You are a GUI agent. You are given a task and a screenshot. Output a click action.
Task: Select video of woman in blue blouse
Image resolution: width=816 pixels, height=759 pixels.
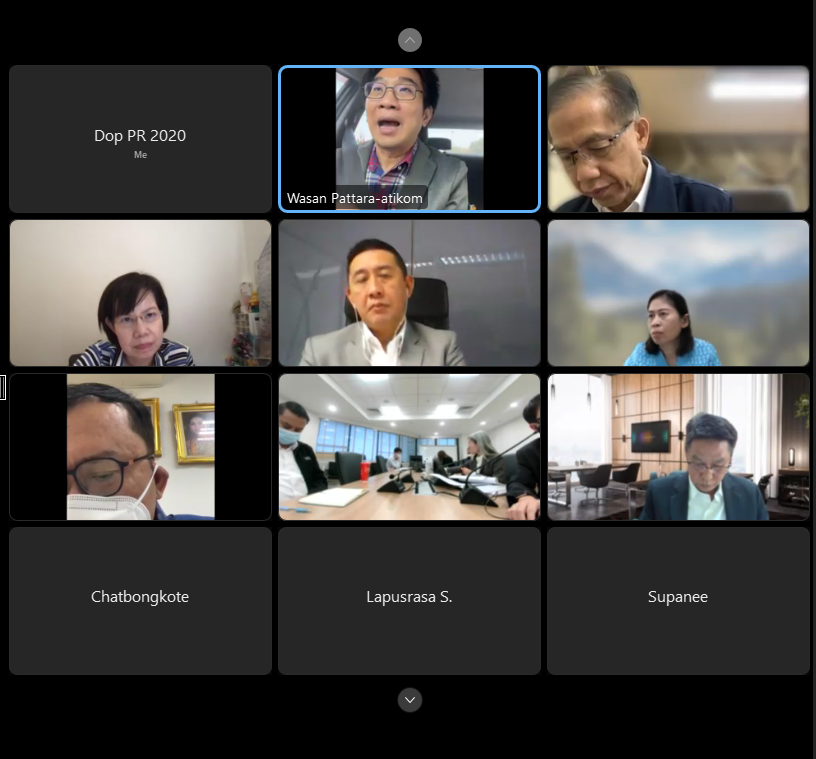[x=678, y=293]
